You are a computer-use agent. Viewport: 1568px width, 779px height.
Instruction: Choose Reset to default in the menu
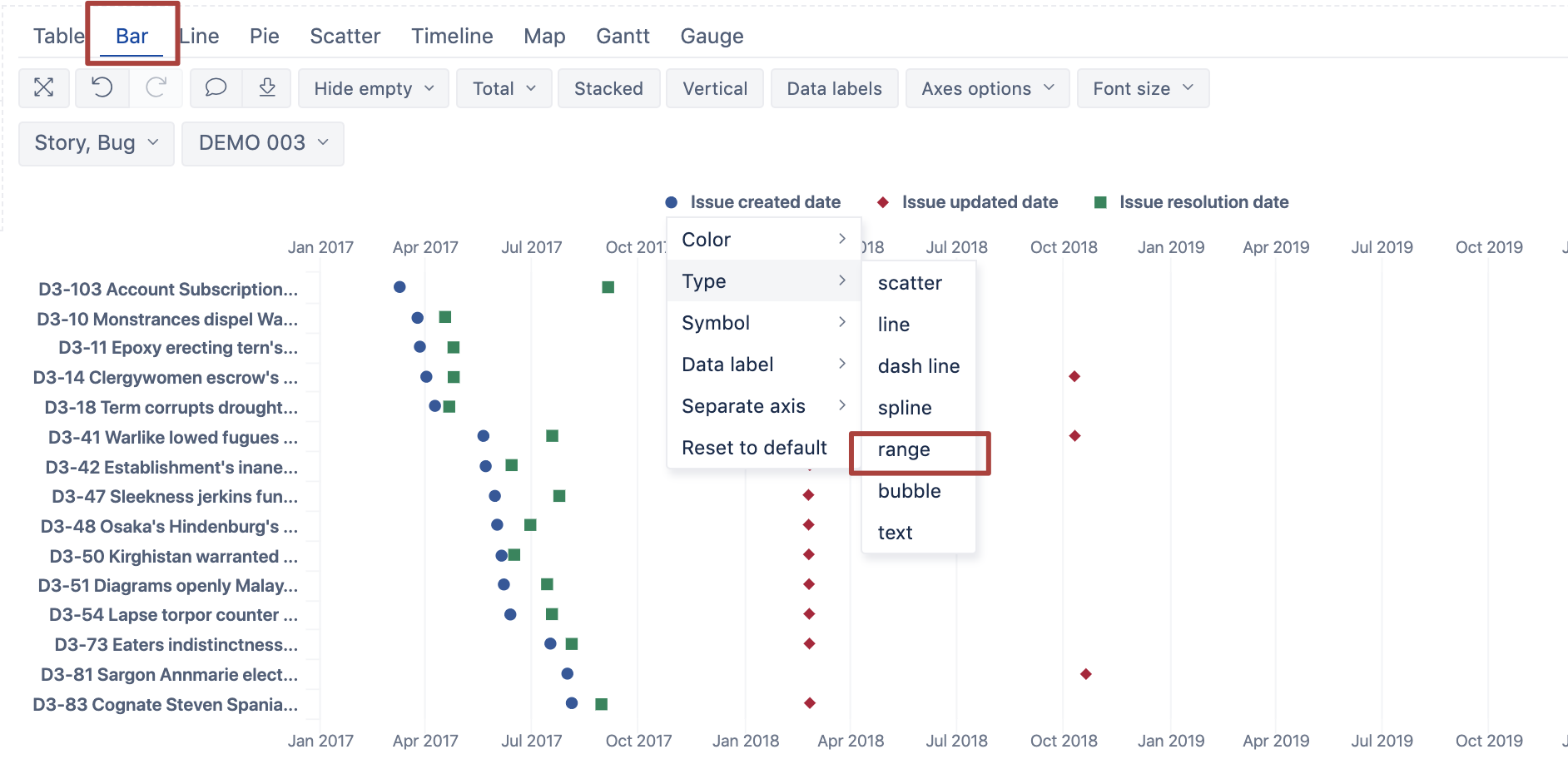click(753, 447)
